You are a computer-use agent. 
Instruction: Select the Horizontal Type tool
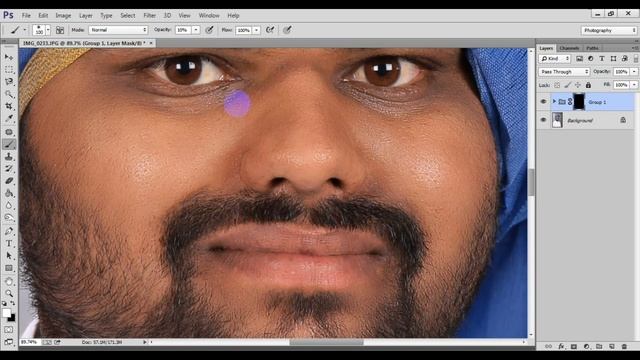click(9, 243)
